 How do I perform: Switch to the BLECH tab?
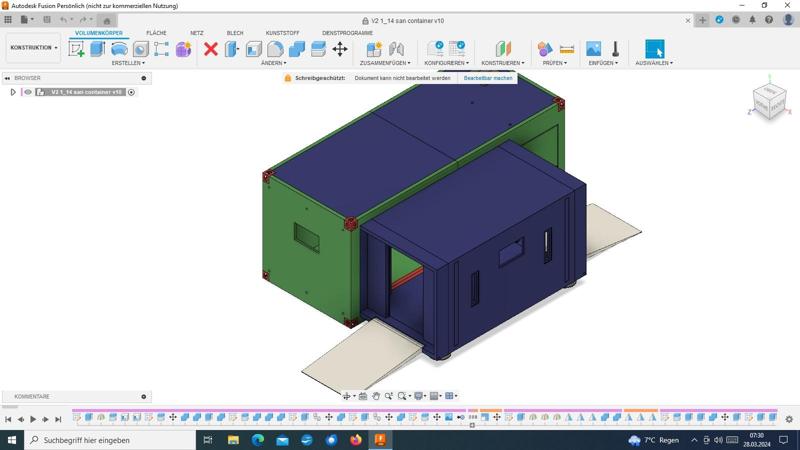coord(235,33)
